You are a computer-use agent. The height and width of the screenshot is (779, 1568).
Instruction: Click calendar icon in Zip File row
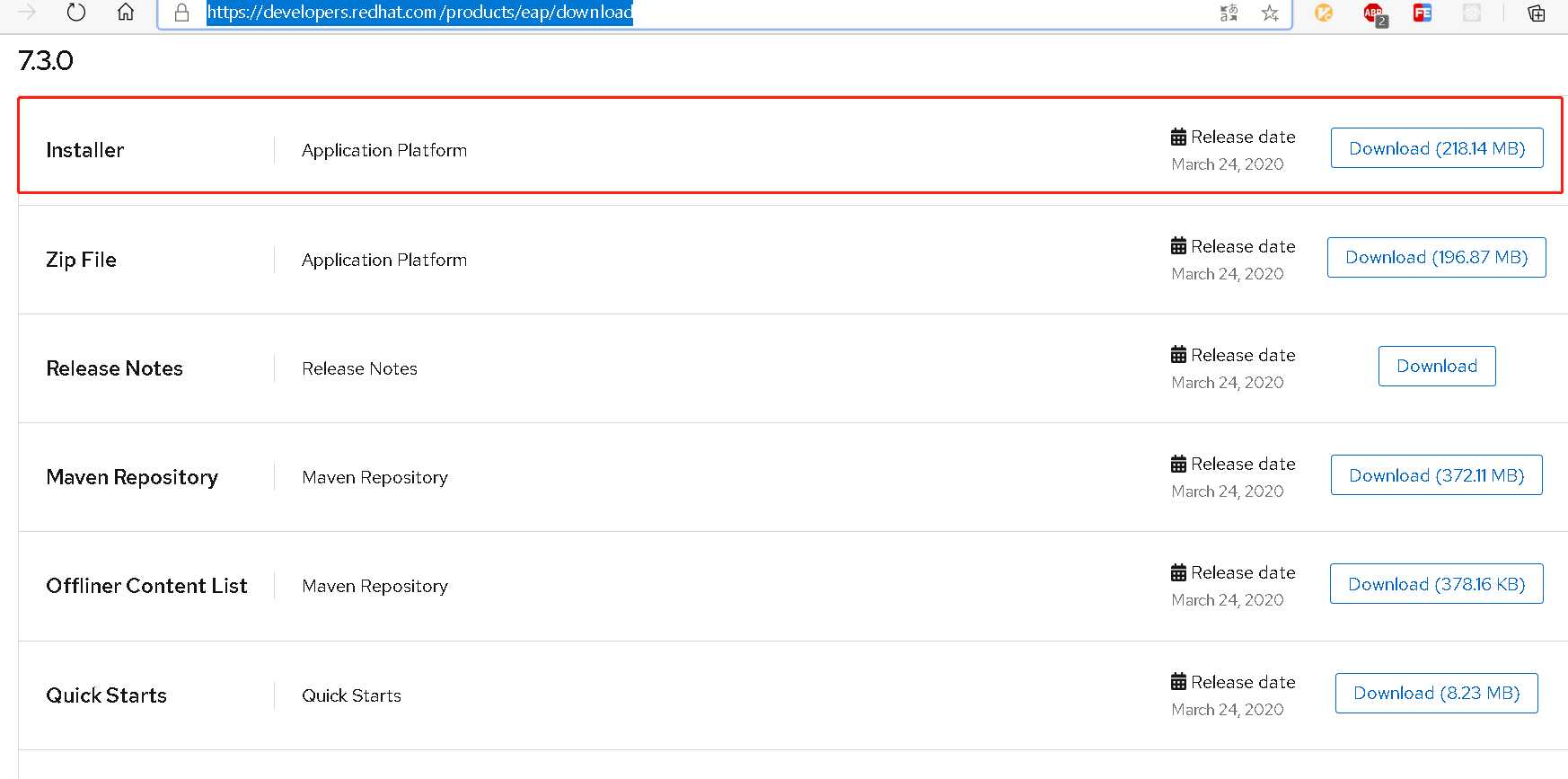tap(1179, 245)
